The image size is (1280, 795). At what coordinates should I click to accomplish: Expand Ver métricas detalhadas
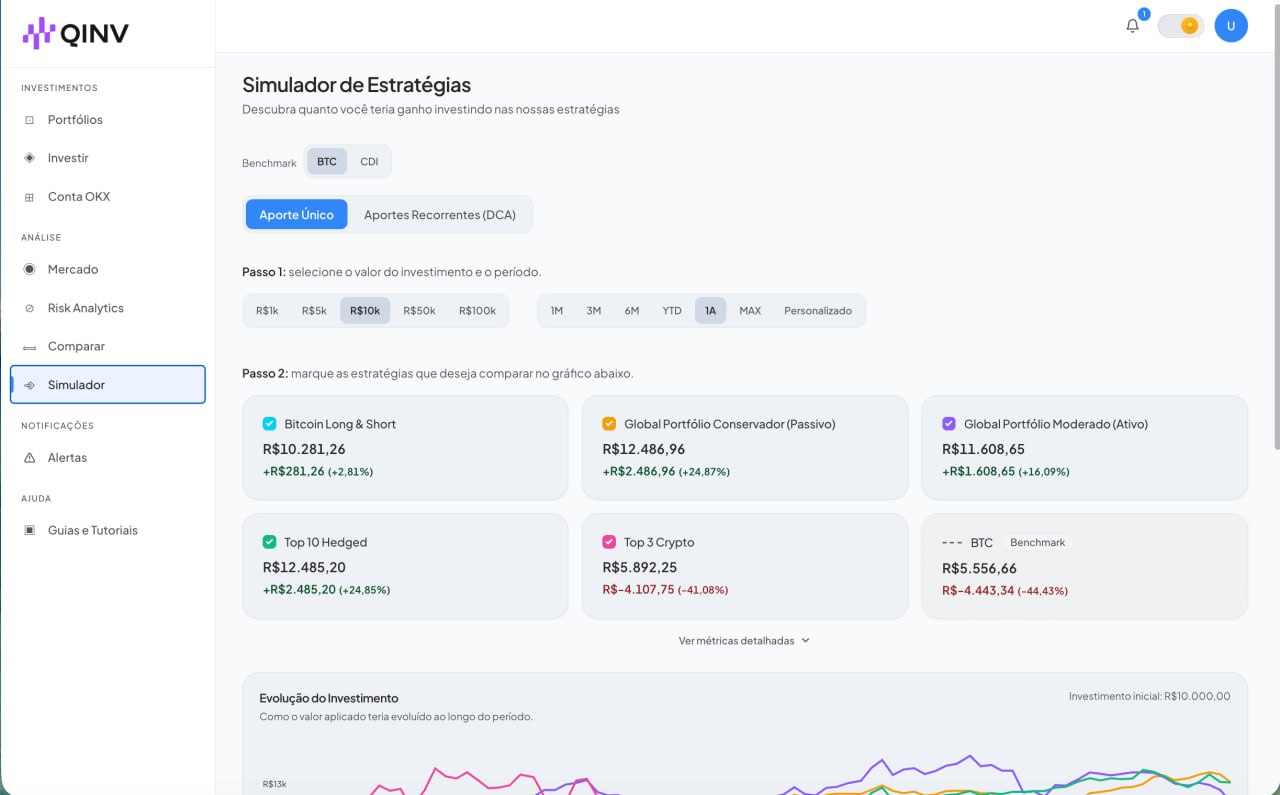pos(744,641)
